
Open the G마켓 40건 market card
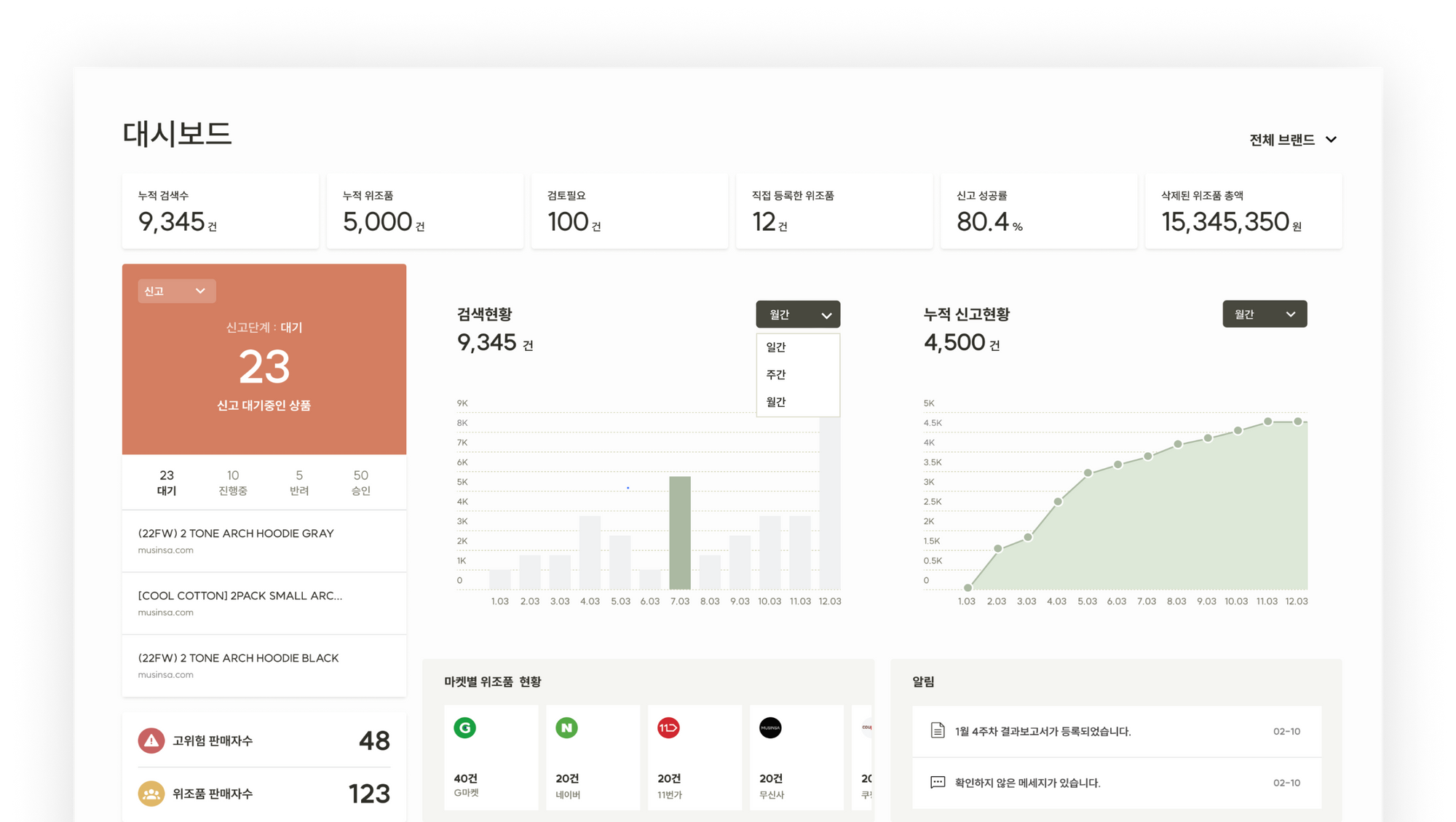491,757
